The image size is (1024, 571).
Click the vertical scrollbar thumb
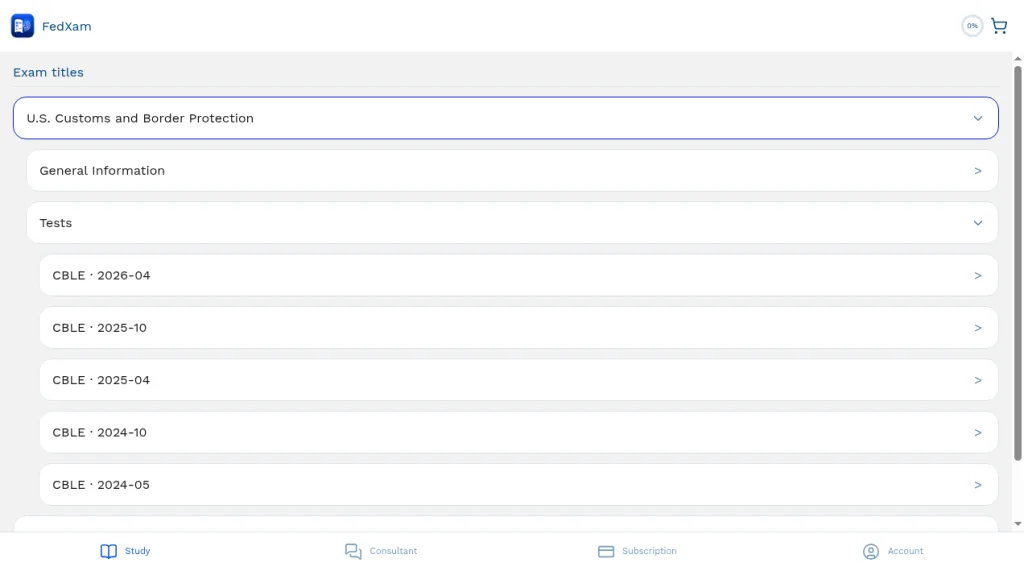pos(1017,263)
